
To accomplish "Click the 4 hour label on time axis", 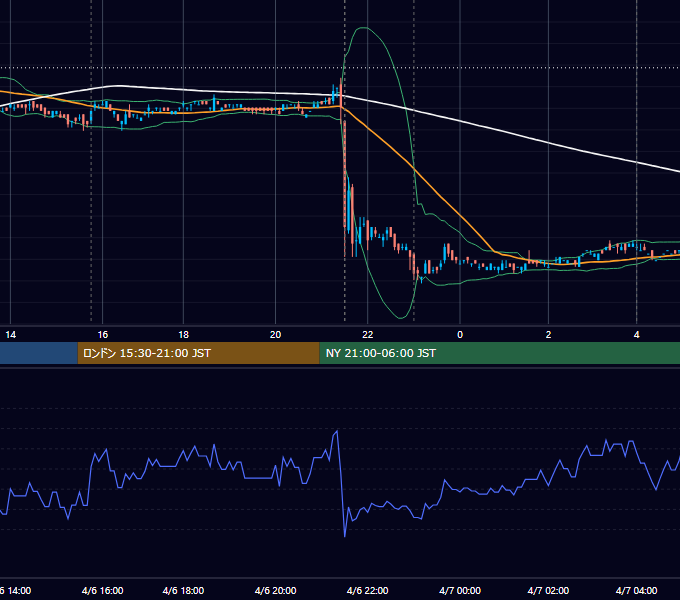I will [637, 335].
